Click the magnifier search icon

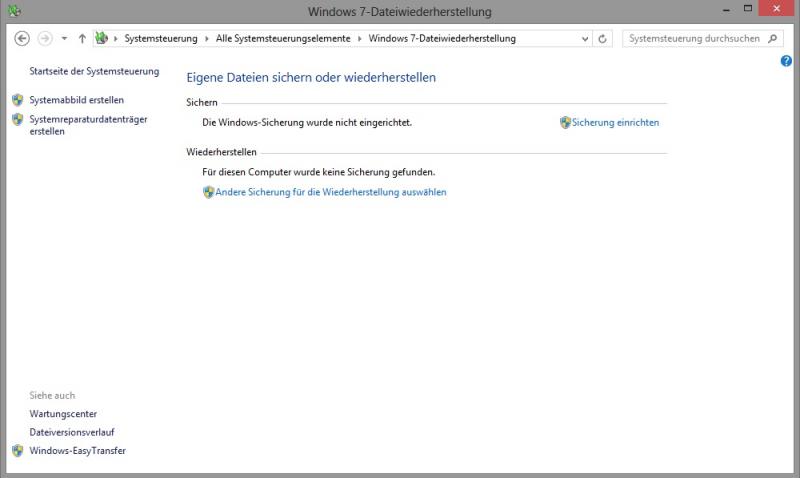(773, 38)
